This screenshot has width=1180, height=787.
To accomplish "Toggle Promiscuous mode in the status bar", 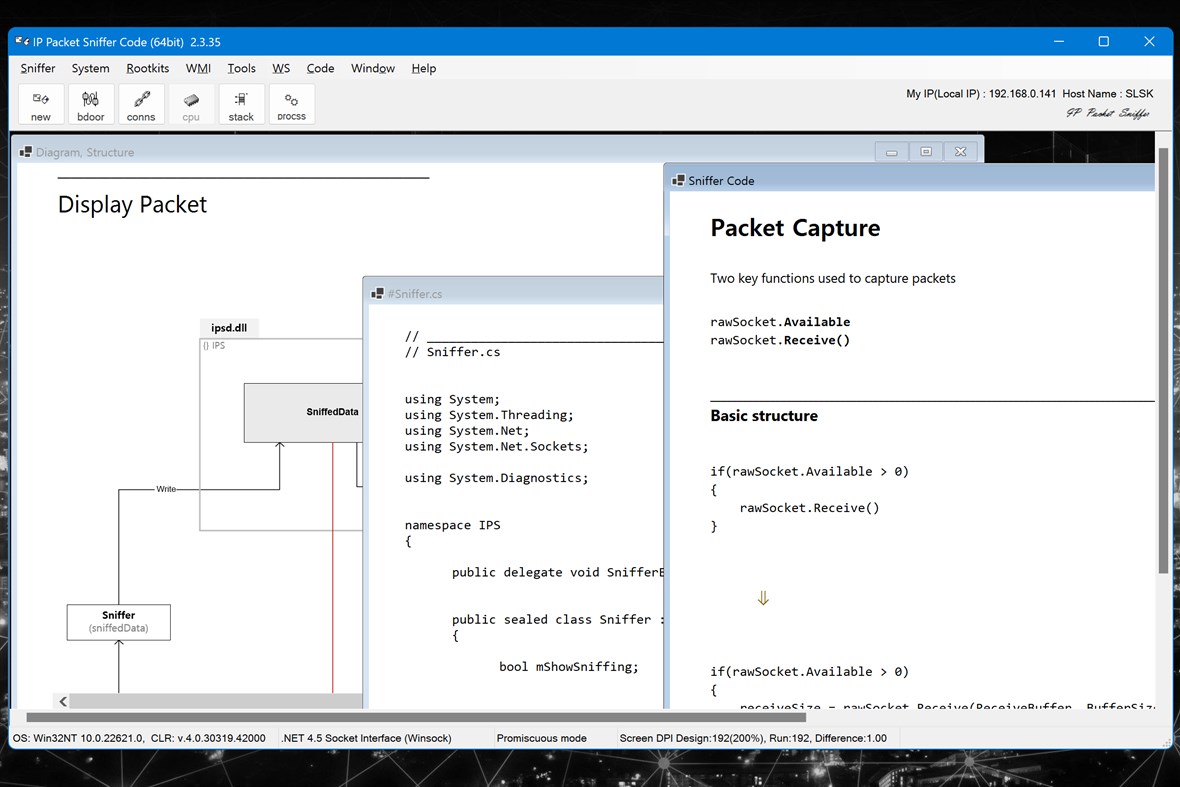I will tap(541, 738).
